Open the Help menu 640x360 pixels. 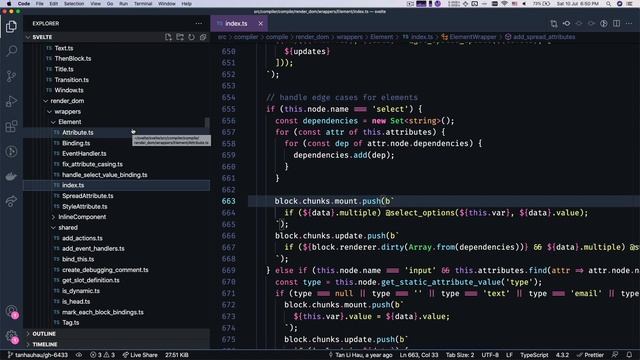pos(187,4)
